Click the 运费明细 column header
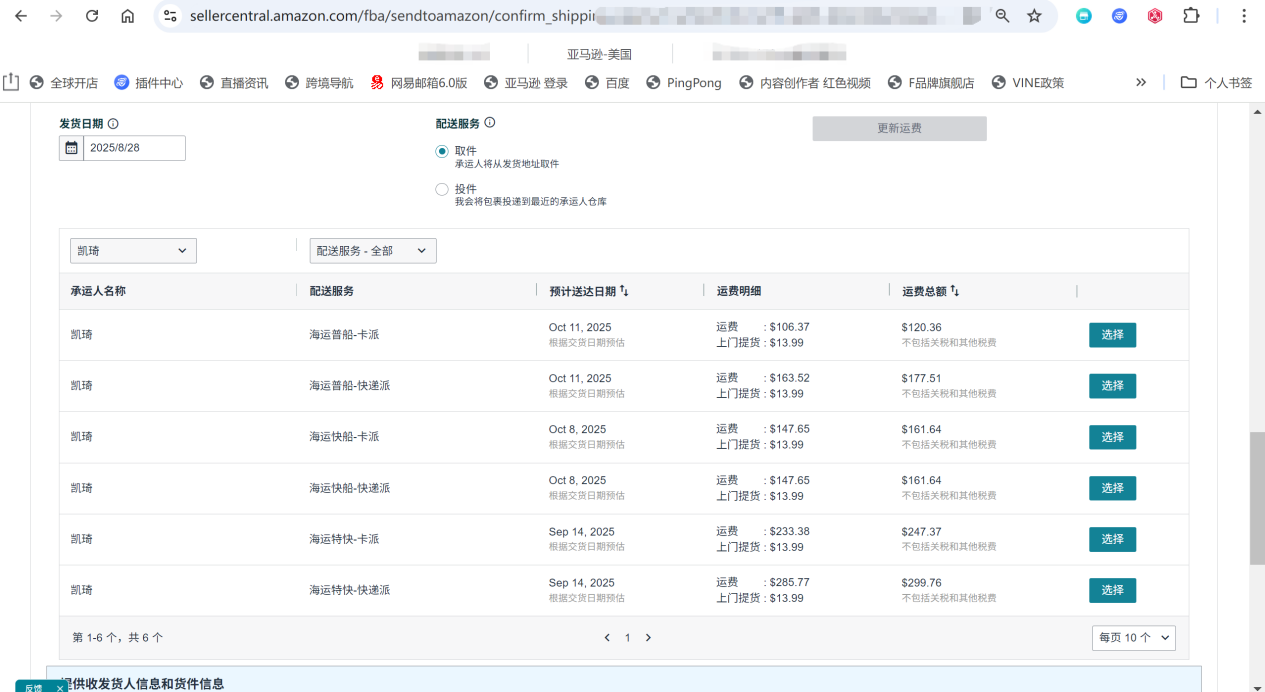This screenshot has width=1265, height=692. [x=739, y=291]
